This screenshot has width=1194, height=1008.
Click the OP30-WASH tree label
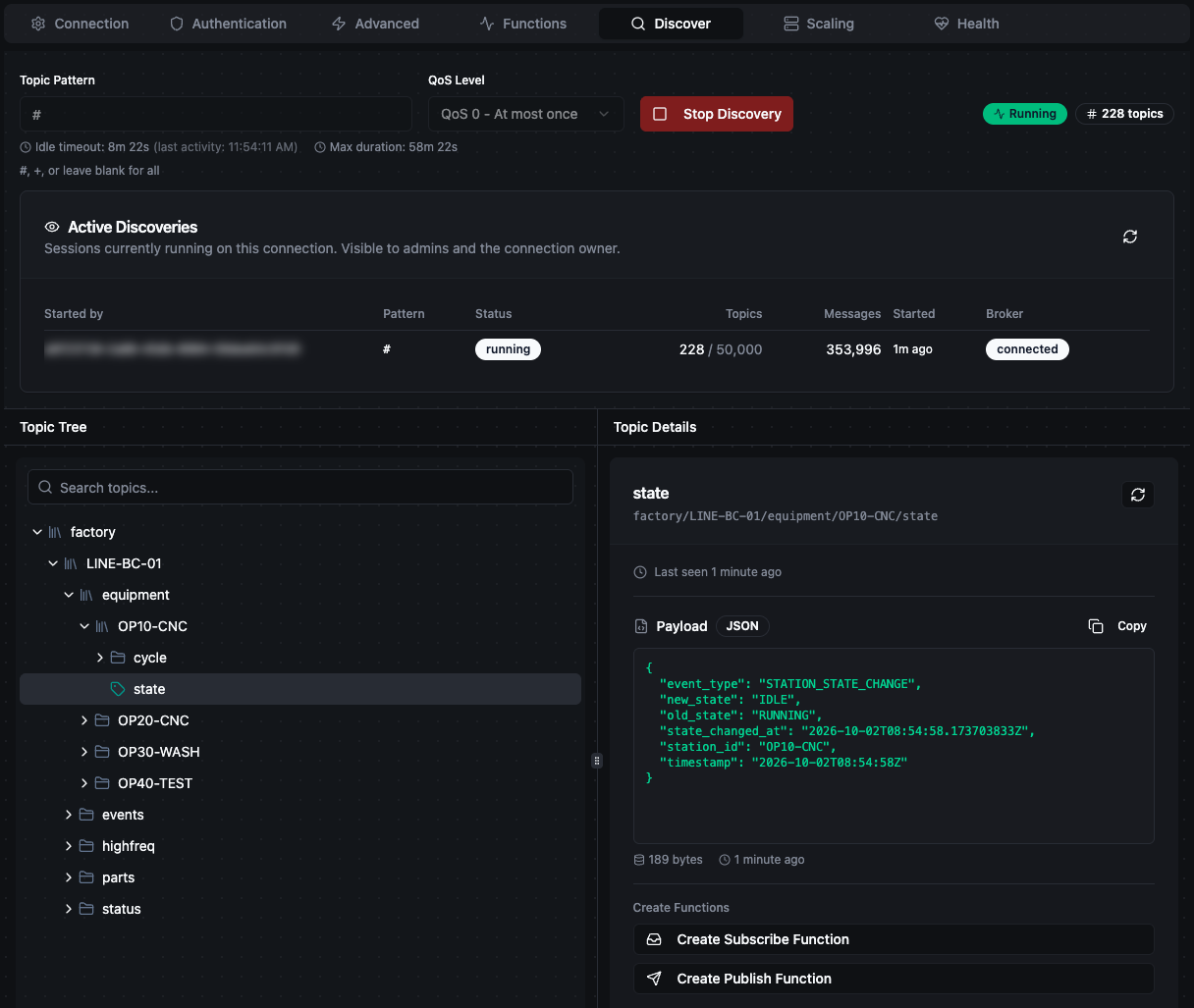point(159,752)
